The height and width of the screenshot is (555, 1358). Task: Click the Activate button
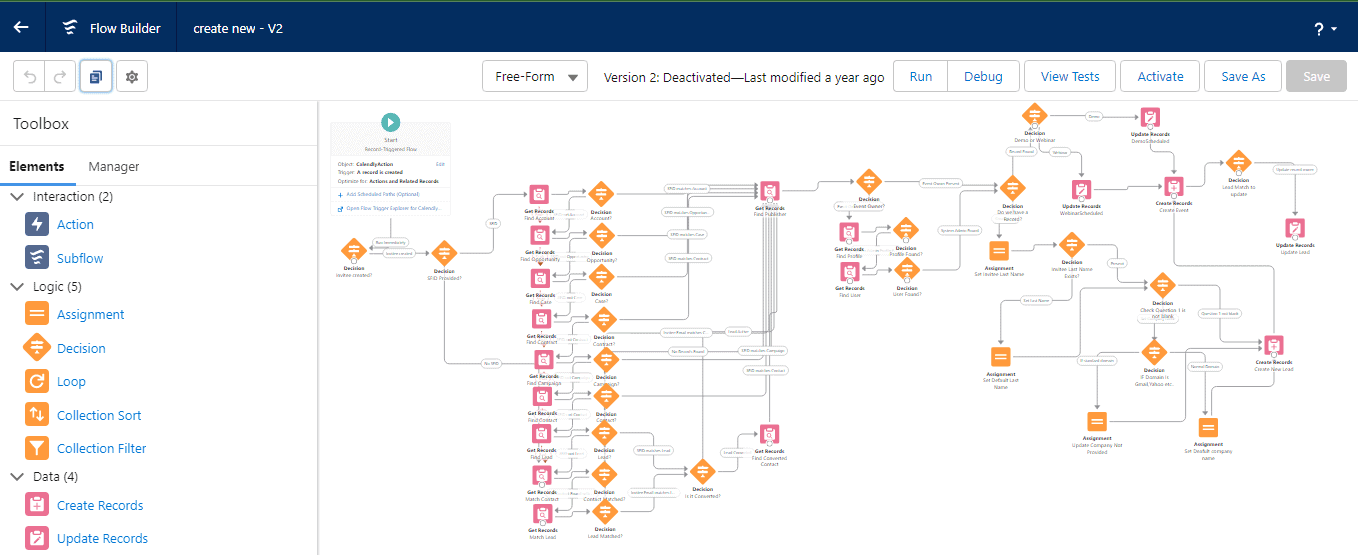click(x=1160, y=77)
